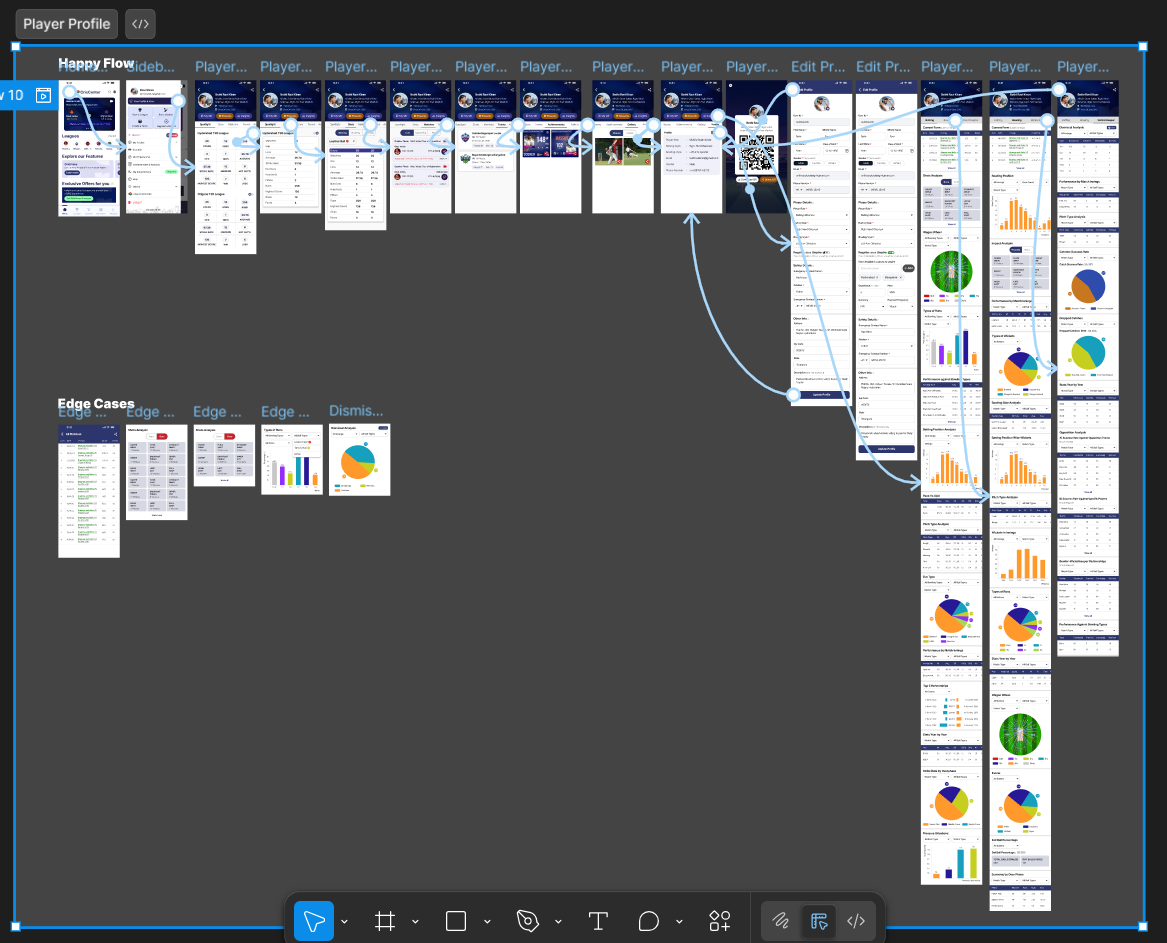Image resolution: width=1167 pixels, height=943 pixels.
Task: Switch to Draw mode in the toolbar
Action: click(780, 921)
